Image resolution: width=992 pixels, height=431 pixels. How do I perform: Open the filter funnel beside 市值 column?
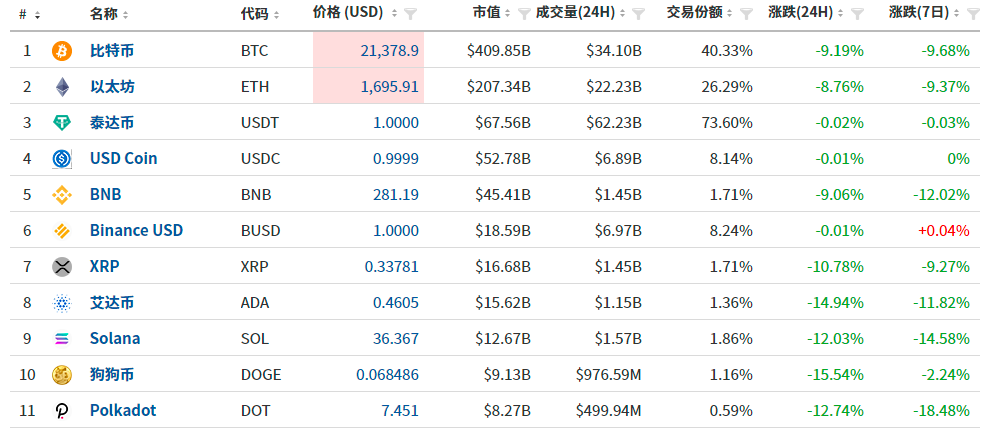(x=524, y=13)
